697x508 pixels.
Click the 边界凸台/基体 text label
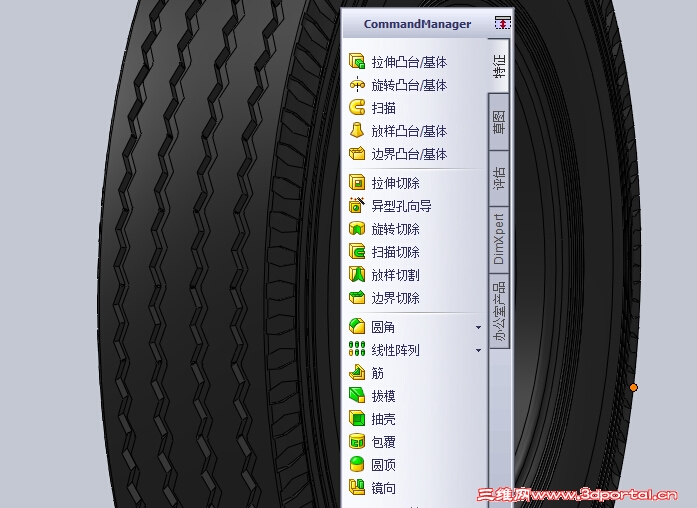(409, 155)
